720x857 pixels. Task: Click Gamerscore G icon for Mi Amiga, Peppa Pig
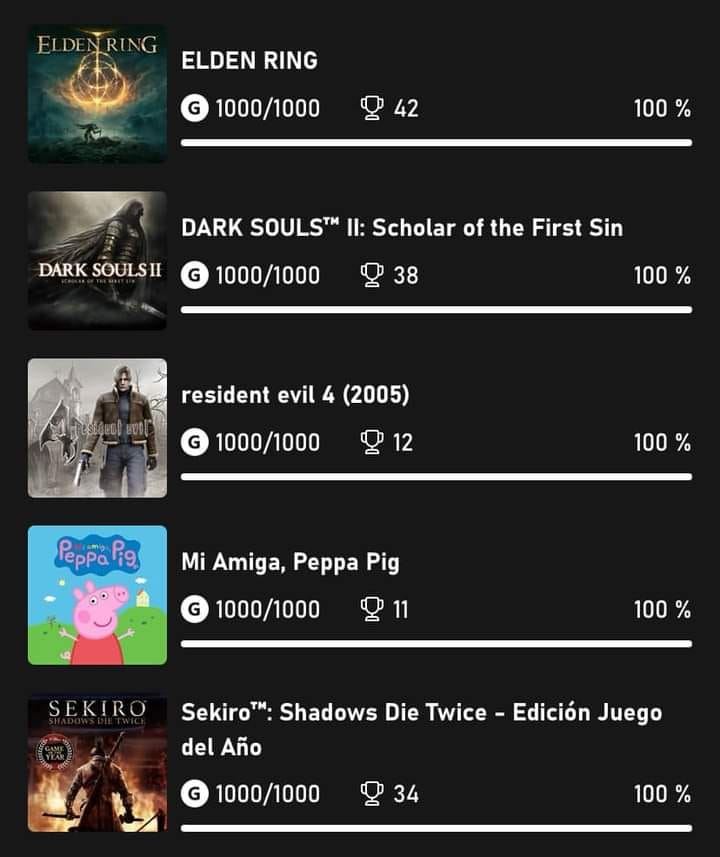pos(195,609)
